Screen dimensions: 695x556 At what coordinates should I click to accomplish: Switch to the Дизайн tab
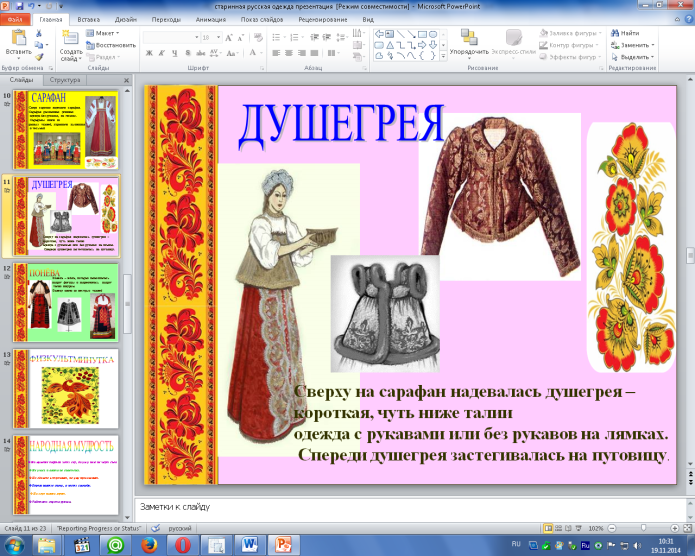point(126,20)
